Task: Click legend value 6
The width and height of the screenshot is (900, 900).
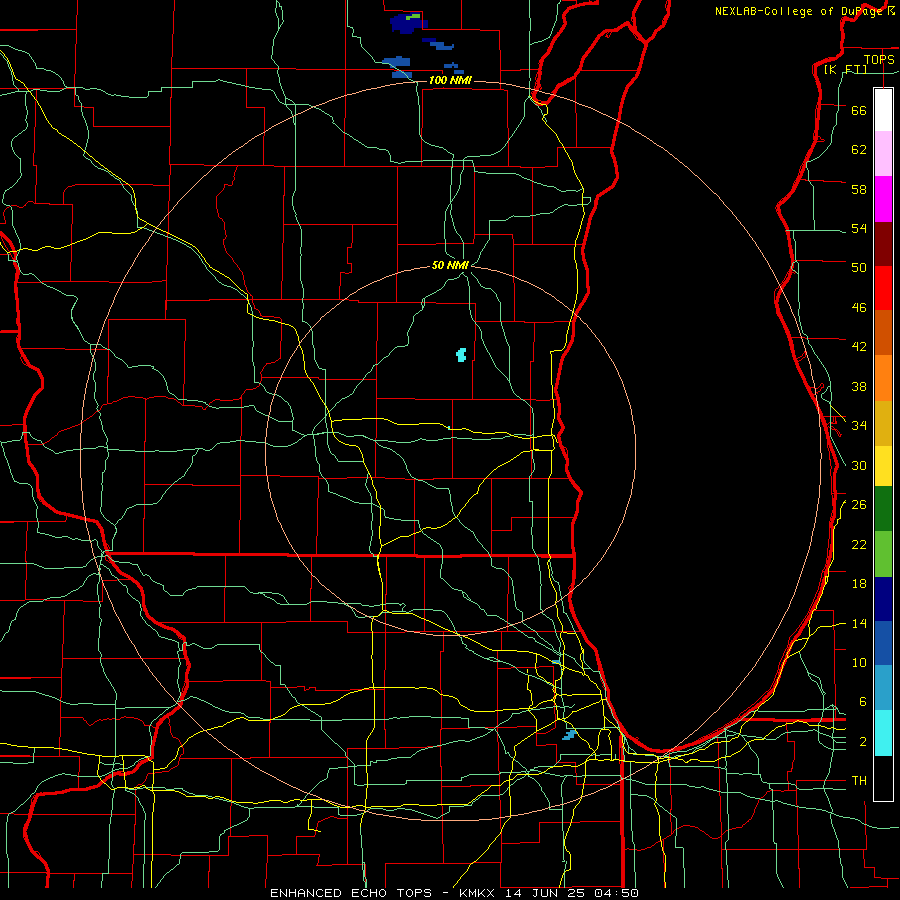Action: point(863,701)
